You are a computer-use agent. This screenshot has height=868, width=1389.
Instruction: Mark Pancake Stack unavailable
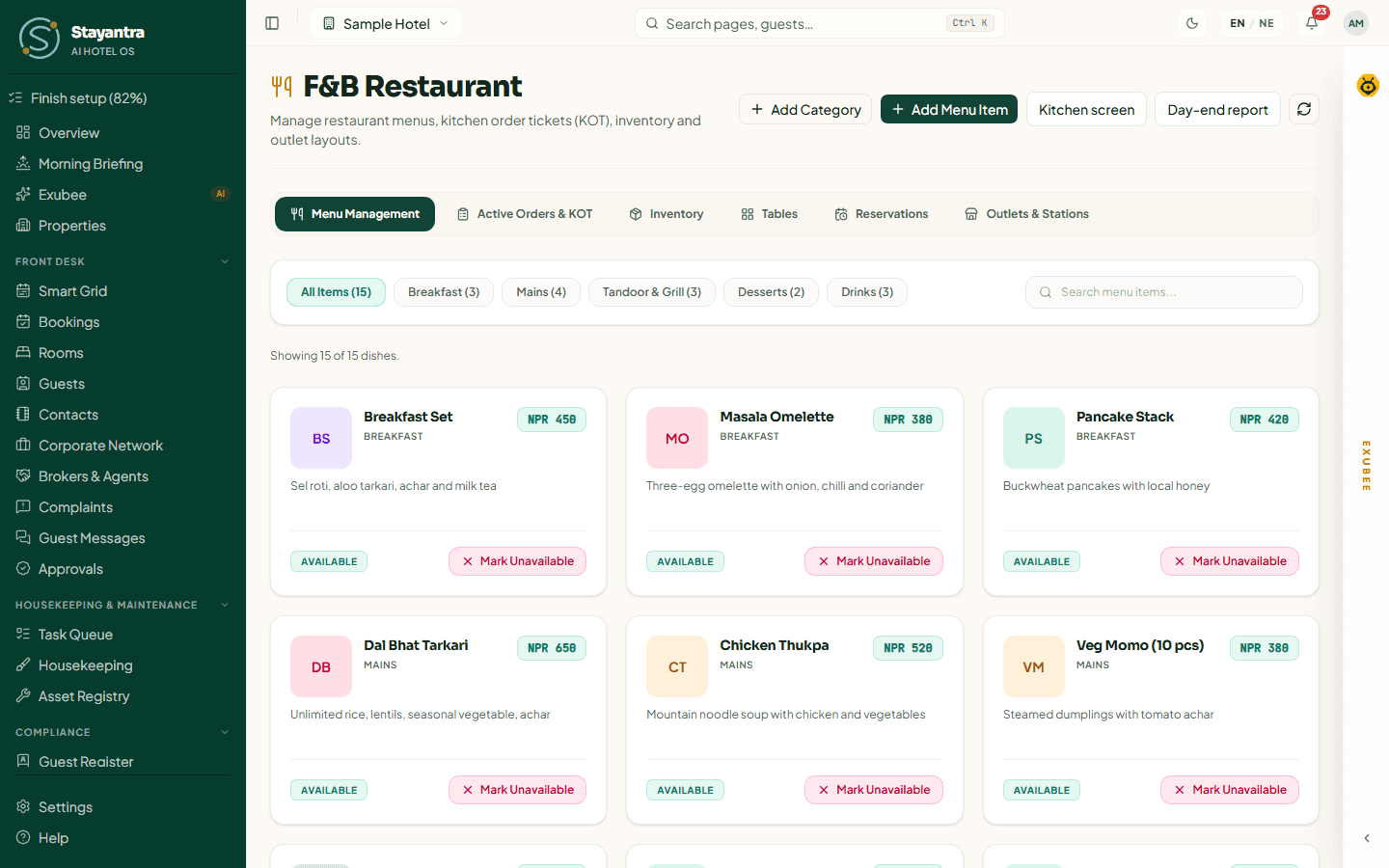pos(1229,561)
